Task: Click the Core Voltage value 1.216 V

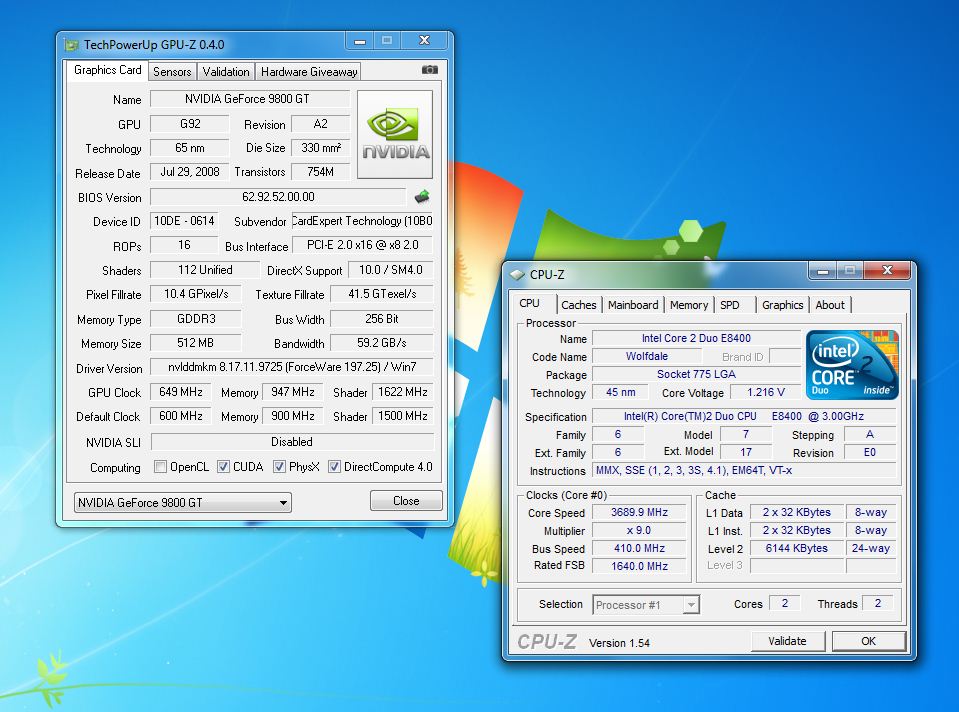Action: pos(766,392)
